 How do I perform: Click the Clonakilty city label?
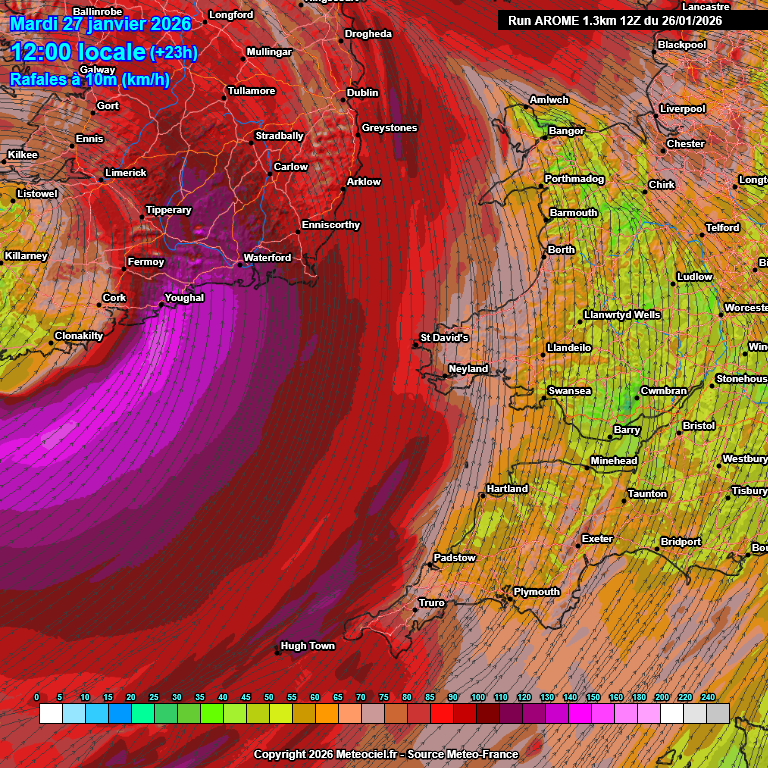(79, 336)
